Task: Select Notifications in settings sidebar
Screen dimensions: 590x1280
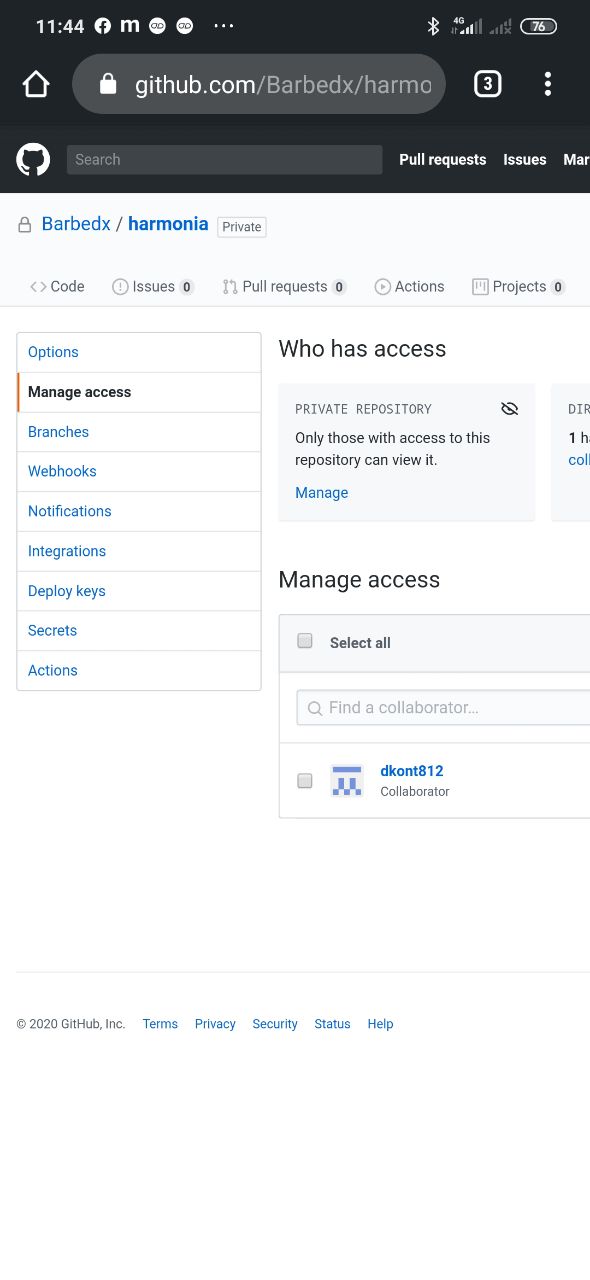Action: coord(139,511)
